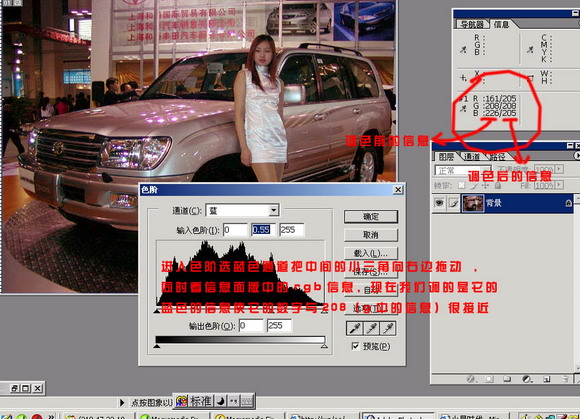
Task: Uncheck the 预览 preview checkbox
Action: pyautogui.click(x=355, y=346)
